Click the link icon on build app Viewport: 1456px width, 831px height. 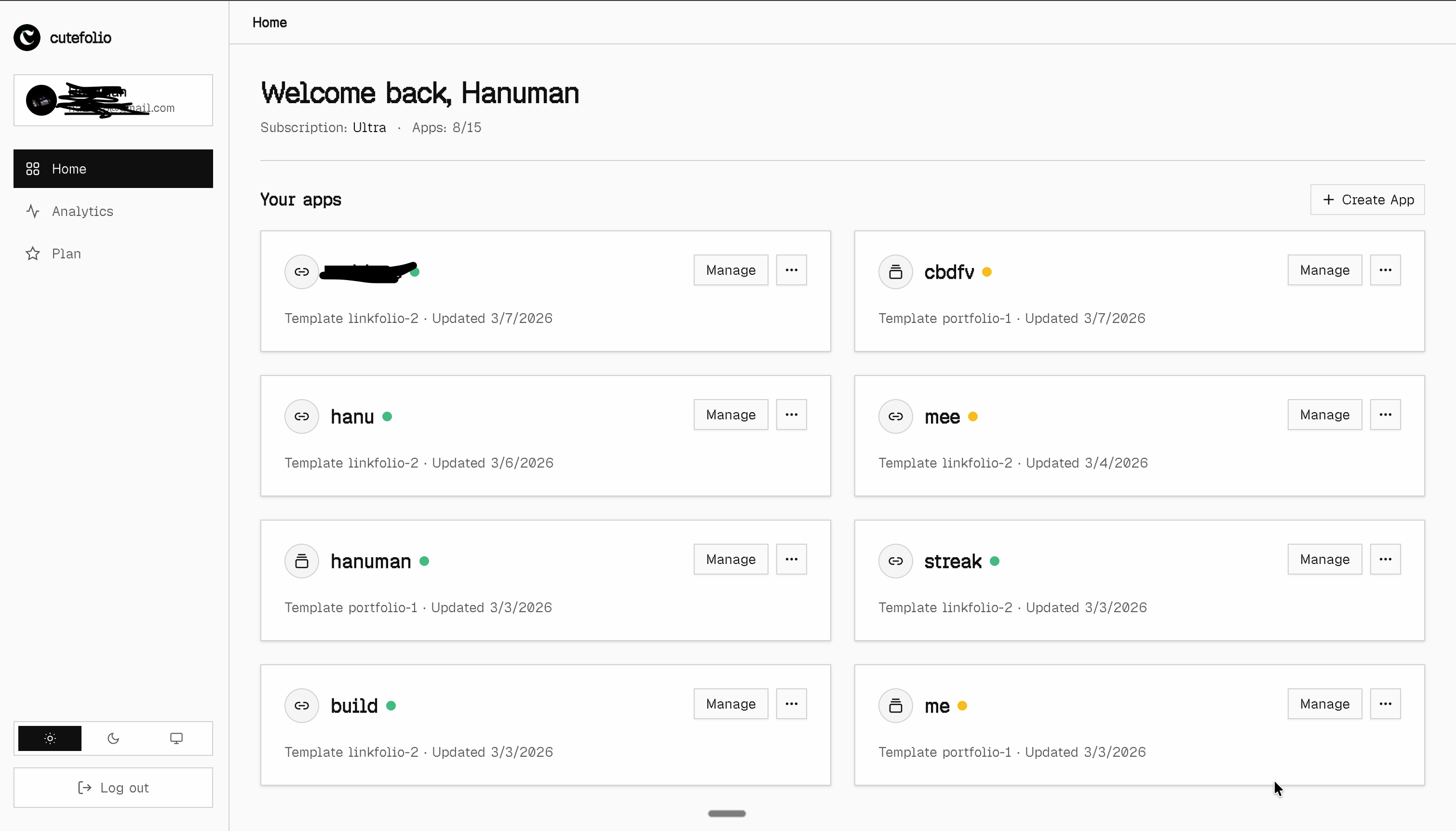tap(301, 706)
